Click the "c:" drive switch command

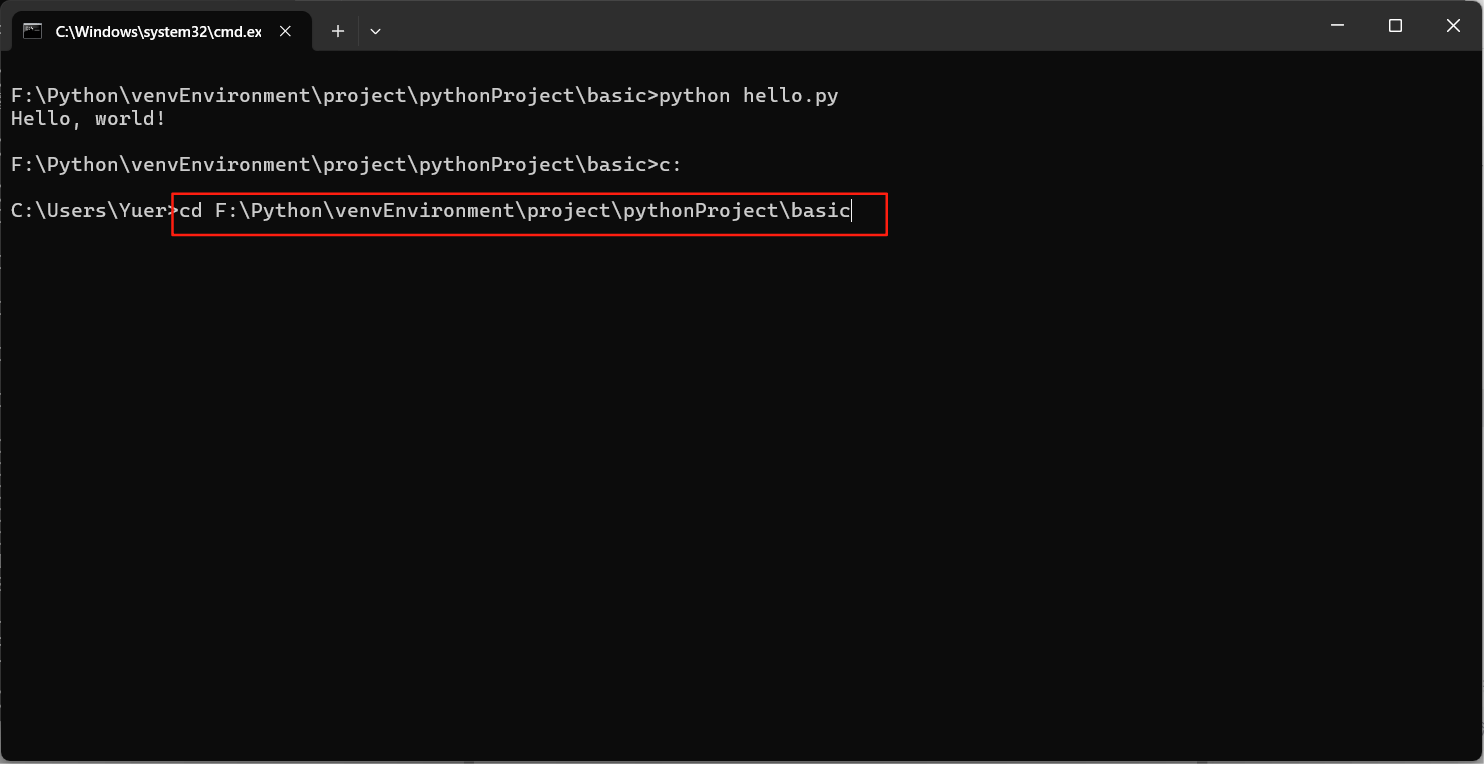click(670, 165)
